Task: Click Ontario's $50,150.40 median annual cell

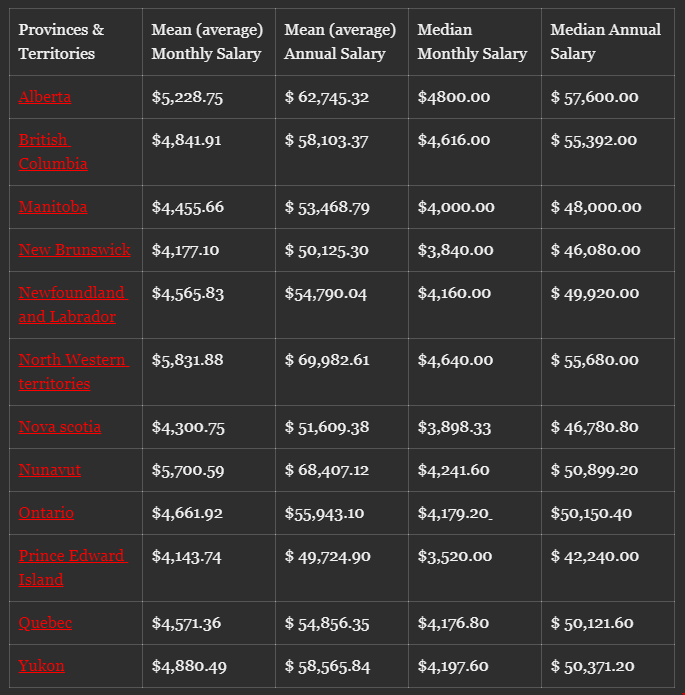Action: 591,513
